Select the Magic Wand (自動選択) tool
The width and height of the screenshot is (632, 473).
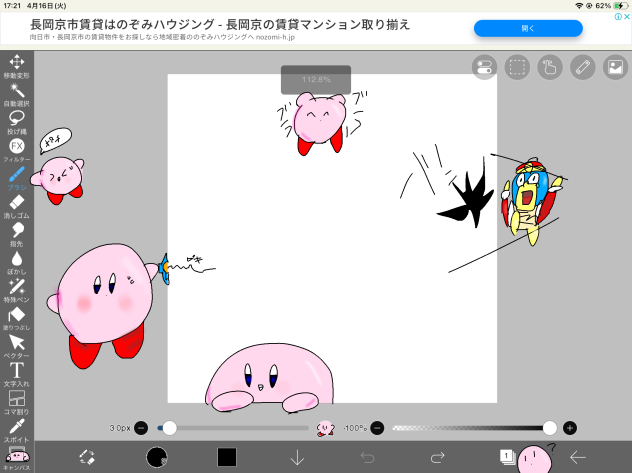pos(17,95)
